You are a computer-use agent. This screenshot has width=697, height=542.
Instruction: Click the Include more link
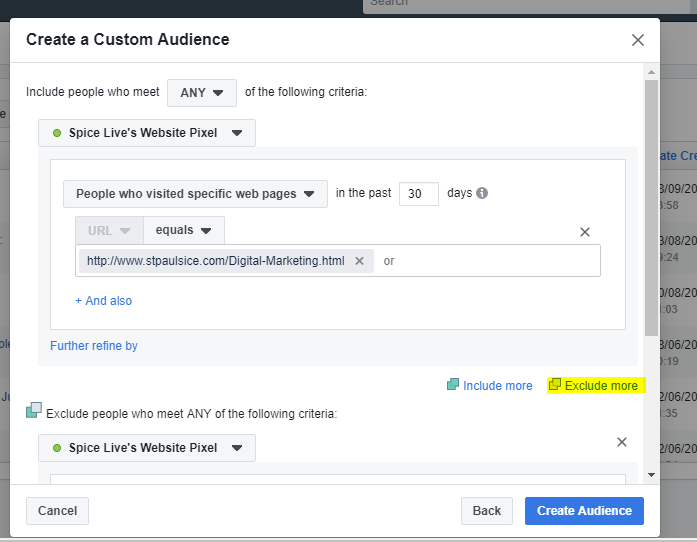pyautogui.click(x=497, y=385)
